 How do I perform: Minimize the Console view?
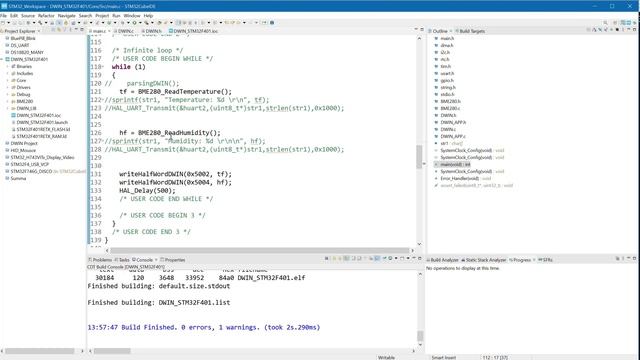pos(414,258)
